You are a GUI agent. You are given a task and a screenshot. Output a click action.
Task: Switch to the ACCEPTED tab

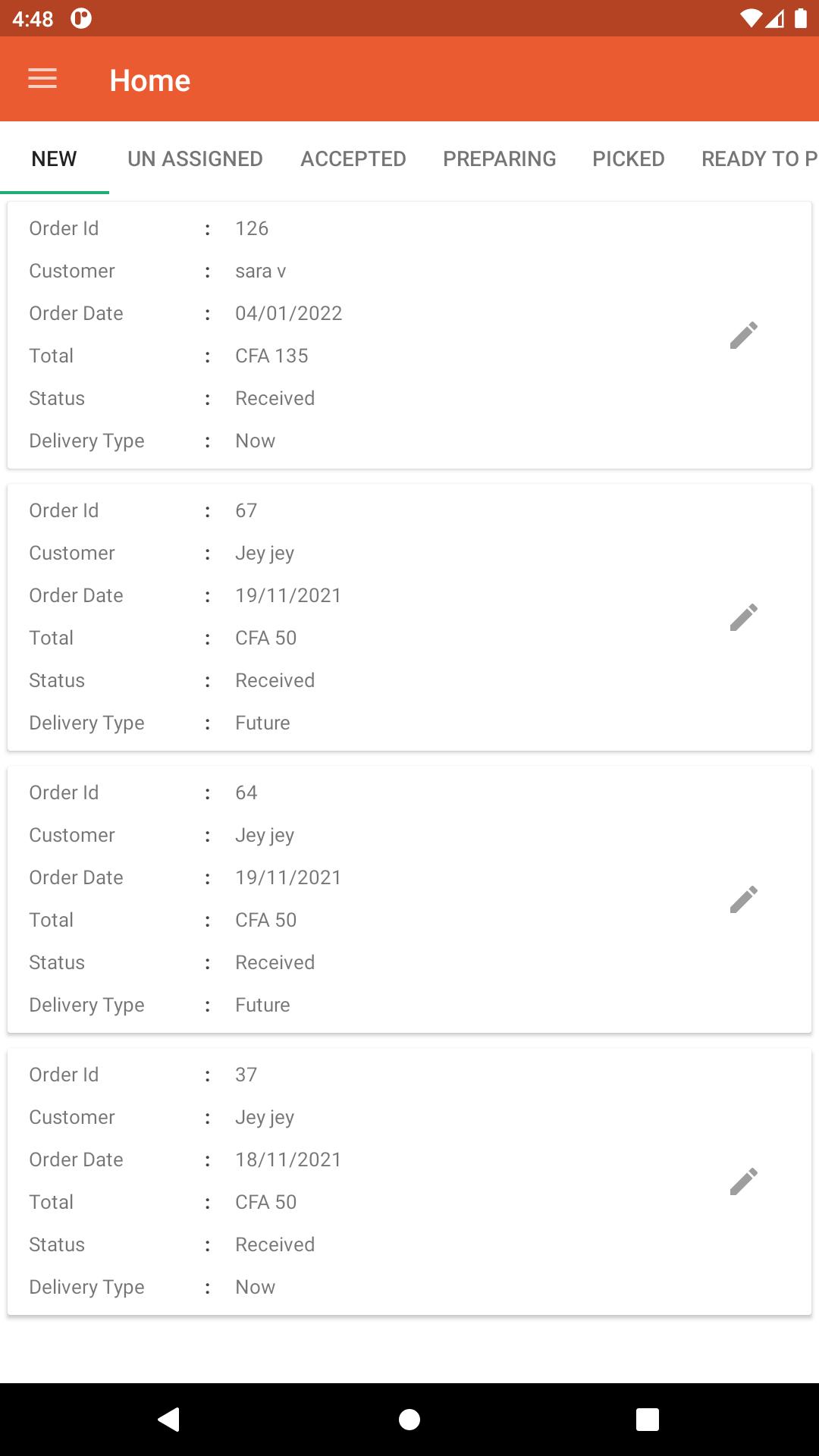tap(353, 158)
